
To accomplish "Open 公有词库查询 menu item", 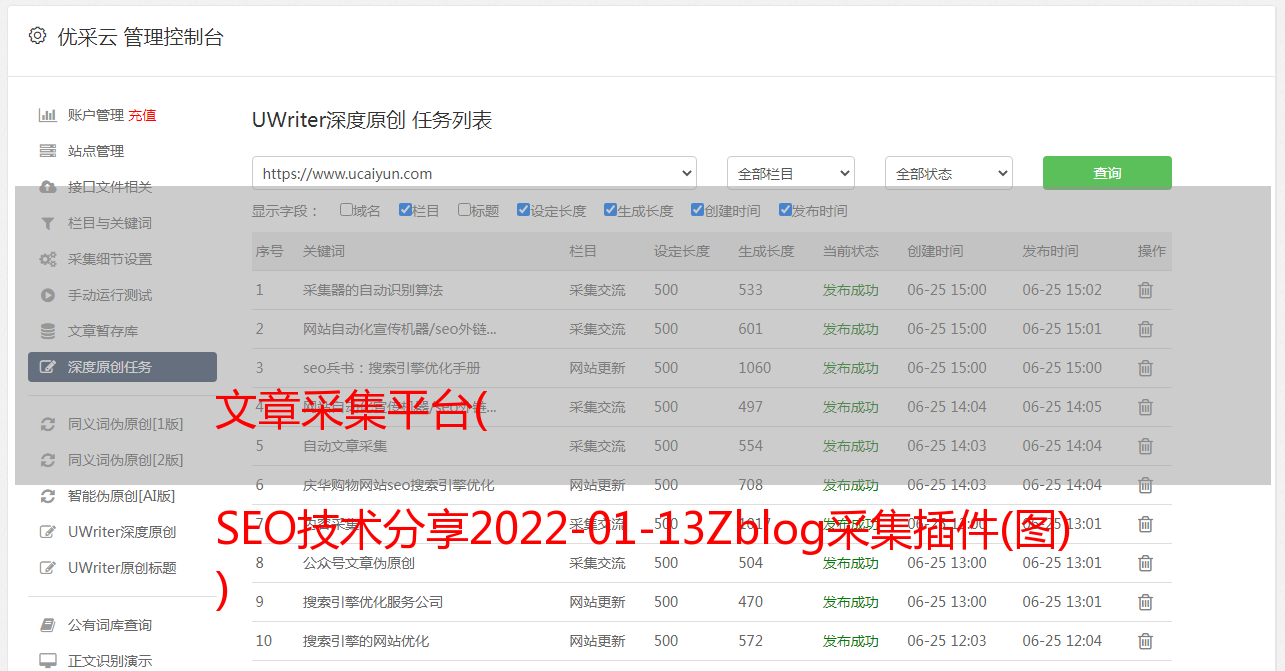I will coord(110,625).
